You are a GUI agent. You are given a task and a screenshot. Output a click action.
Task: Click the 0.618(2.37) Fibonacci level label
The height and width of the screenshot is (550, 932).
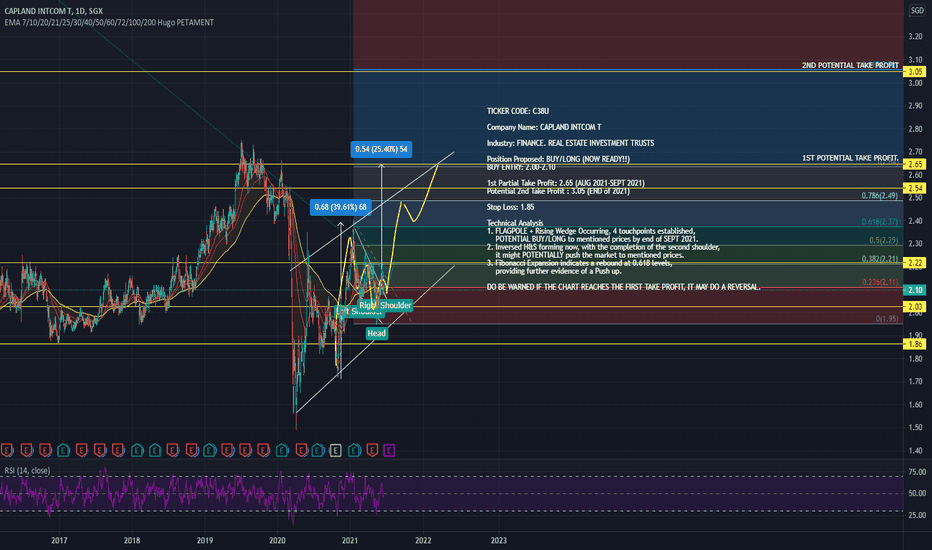coord(880,221)
